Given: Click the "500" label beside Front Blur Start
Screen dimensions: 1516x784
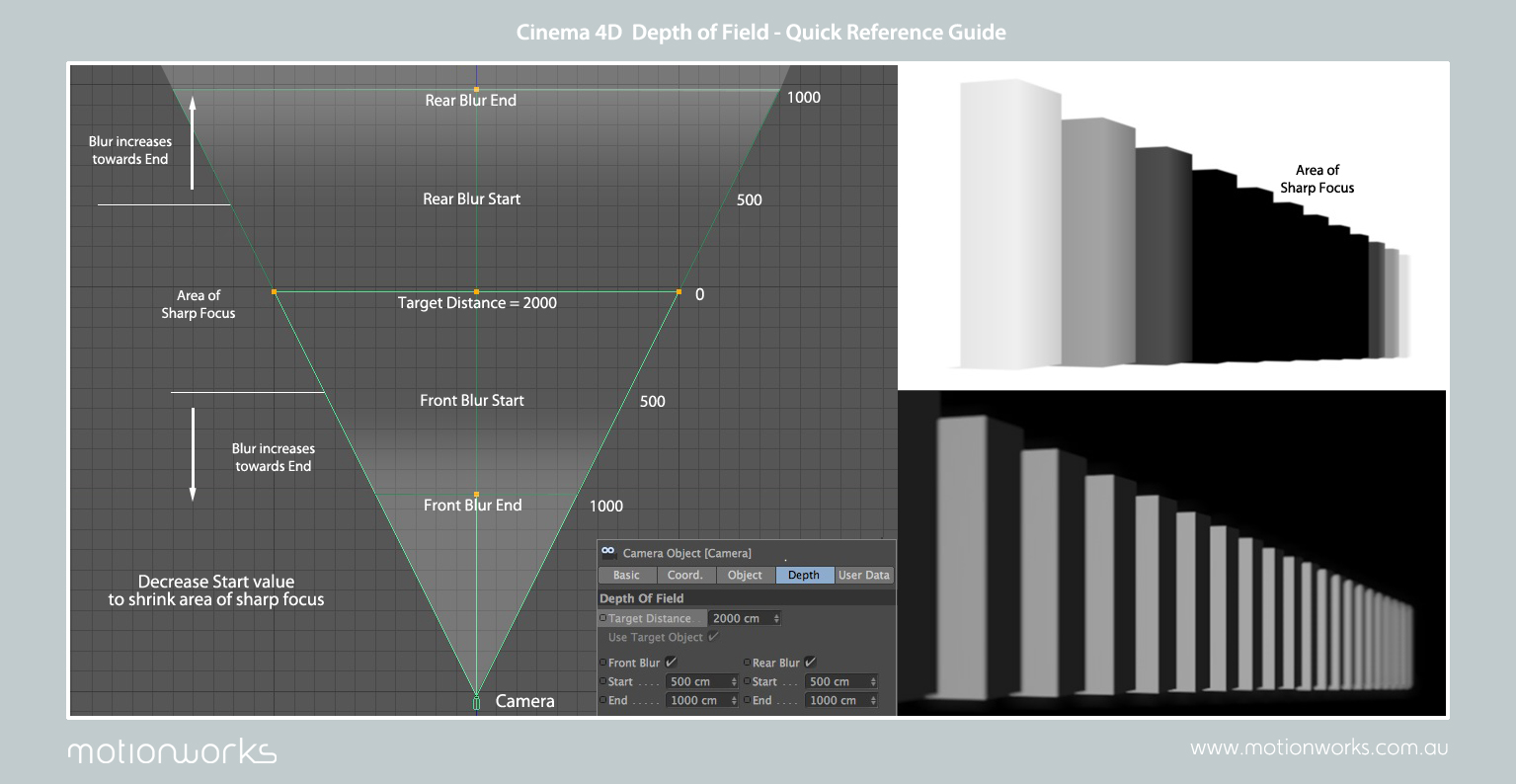Looking at the screenshot, I should (x=653, y=401).
